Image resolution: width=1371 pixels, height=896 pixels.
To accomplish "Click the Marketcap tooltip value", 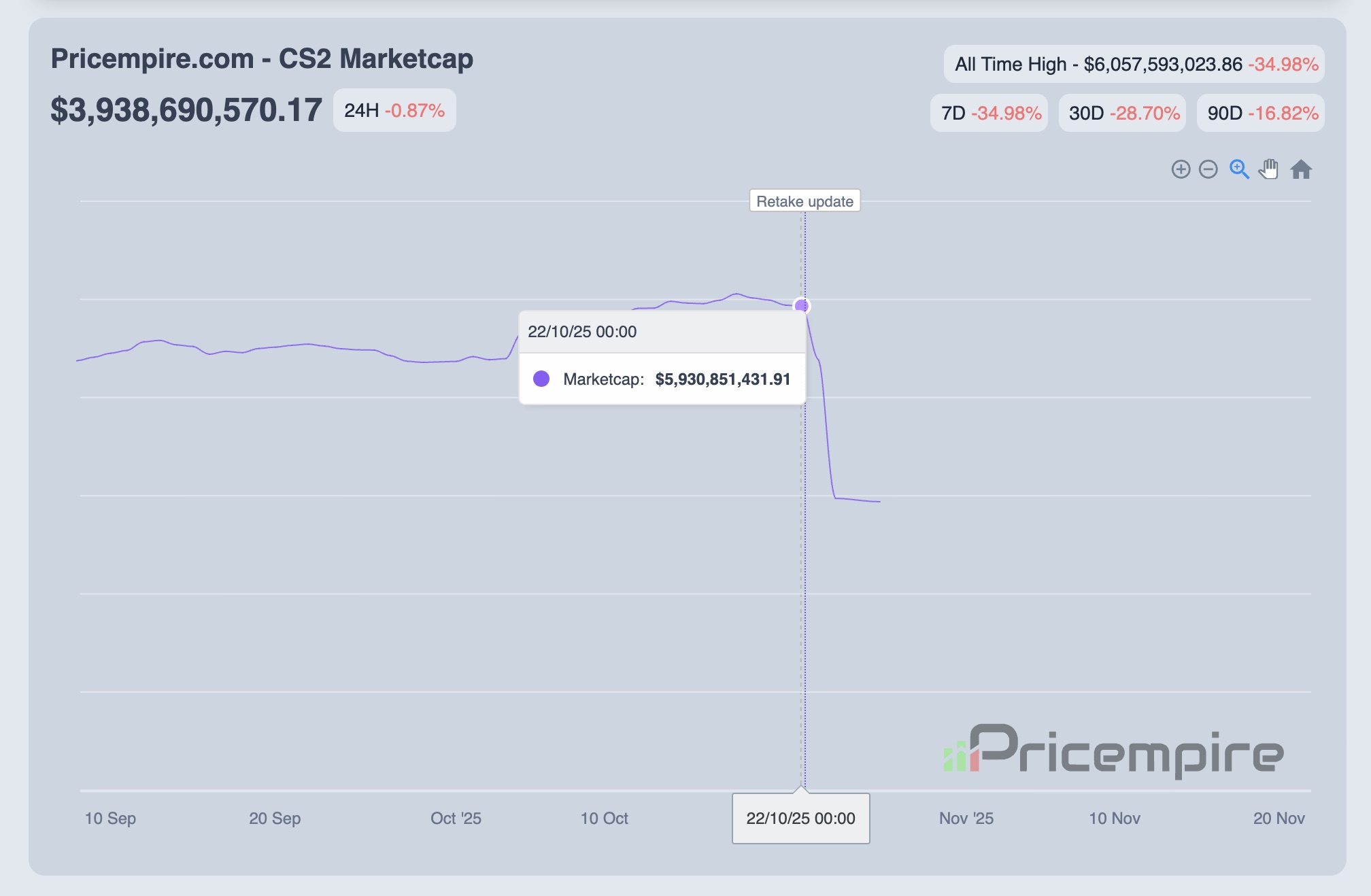I will click(x=722, y=379).
